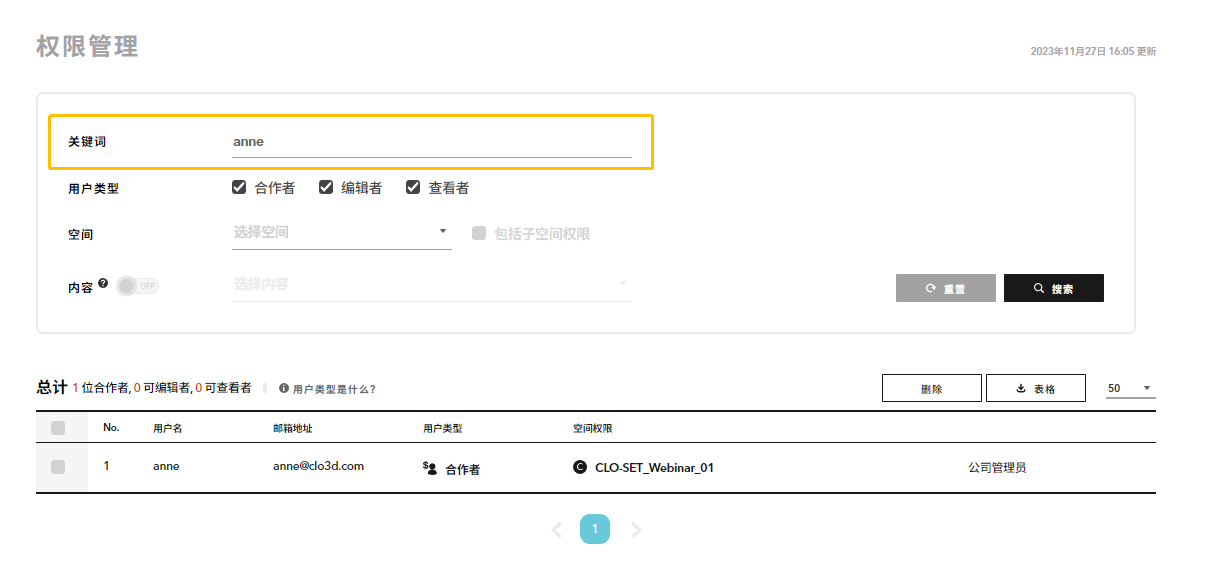Open the 选择内容 dropdown

[432, 284]
